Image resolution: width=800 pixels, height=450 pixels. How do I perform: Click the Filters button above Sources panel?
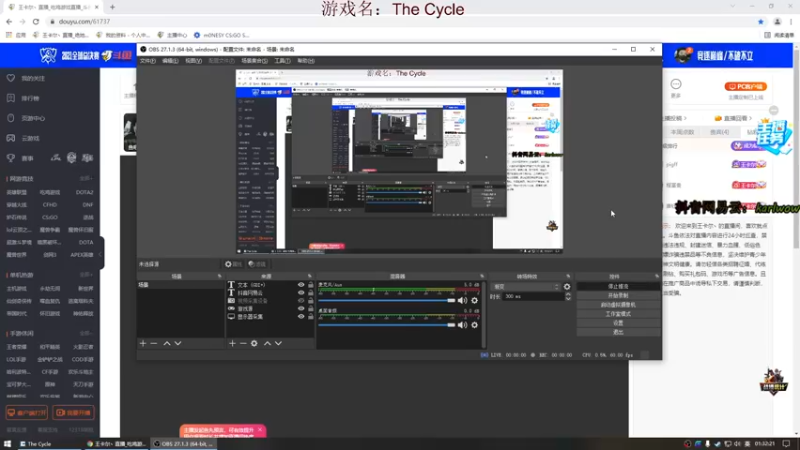[257, 264]
